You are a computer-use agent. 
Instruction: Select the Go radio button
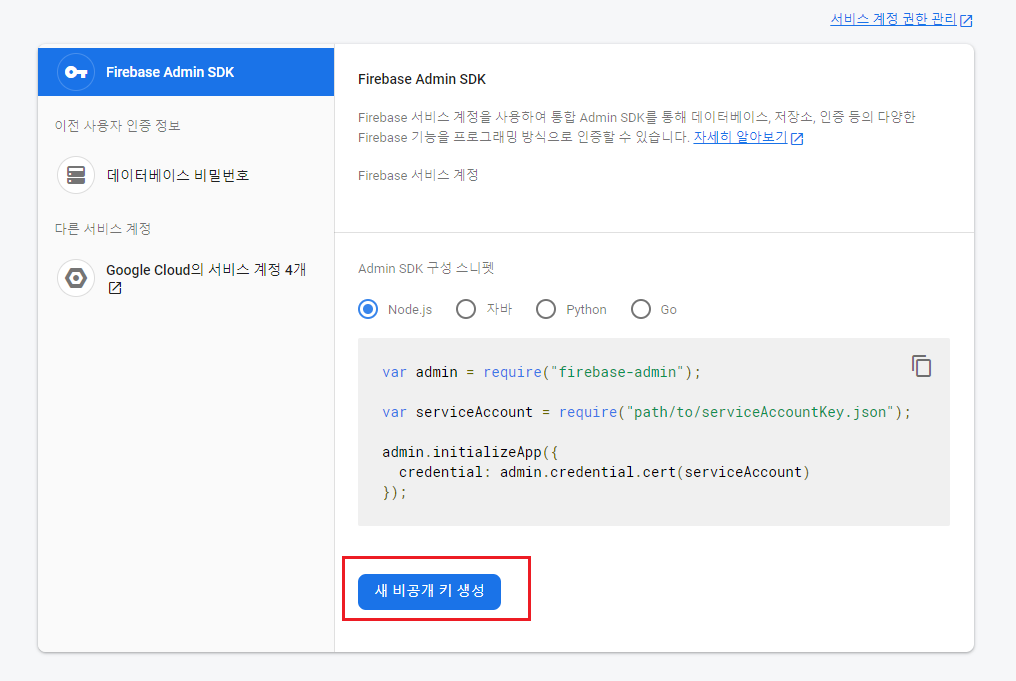pyautogui.click(x=641, y=310)
